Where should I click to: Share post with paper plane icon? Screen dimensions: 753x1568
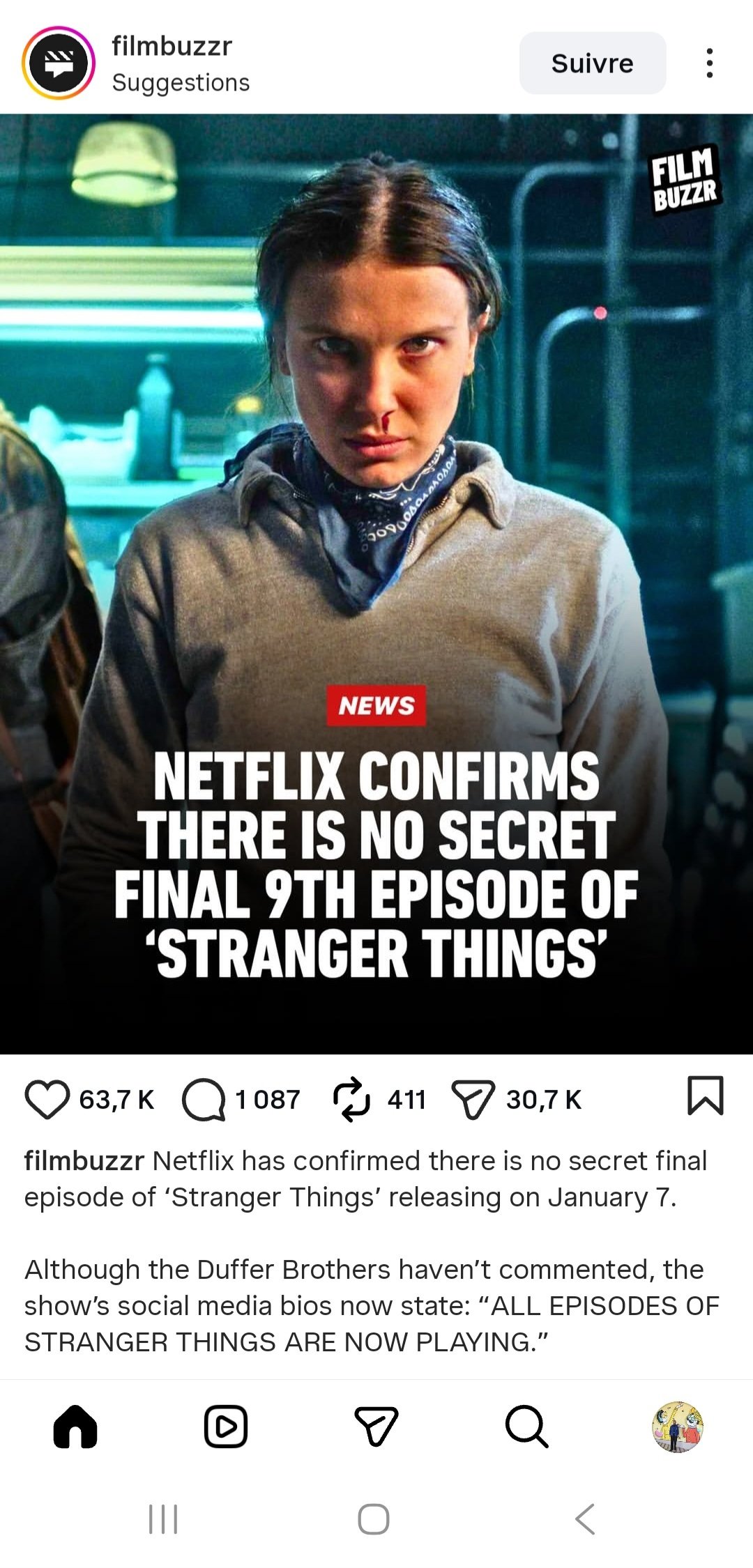point(473,1100)
